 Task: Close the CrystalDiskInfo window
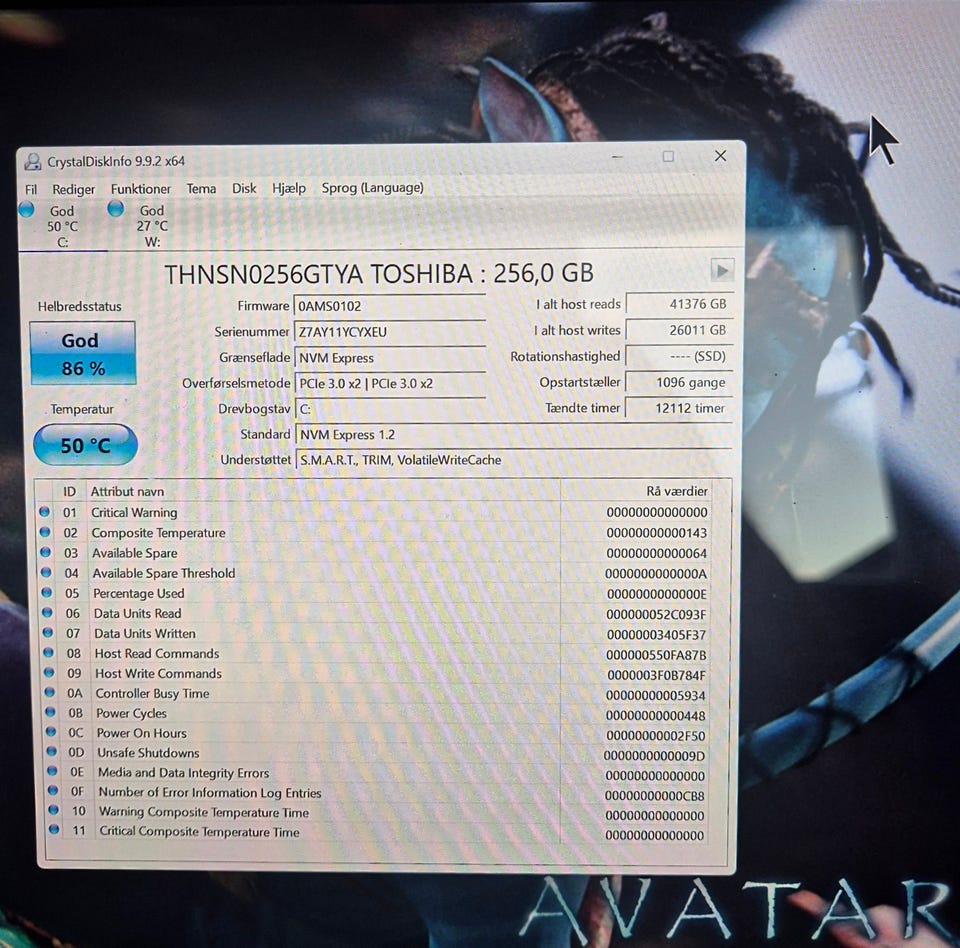click(721, 156)
